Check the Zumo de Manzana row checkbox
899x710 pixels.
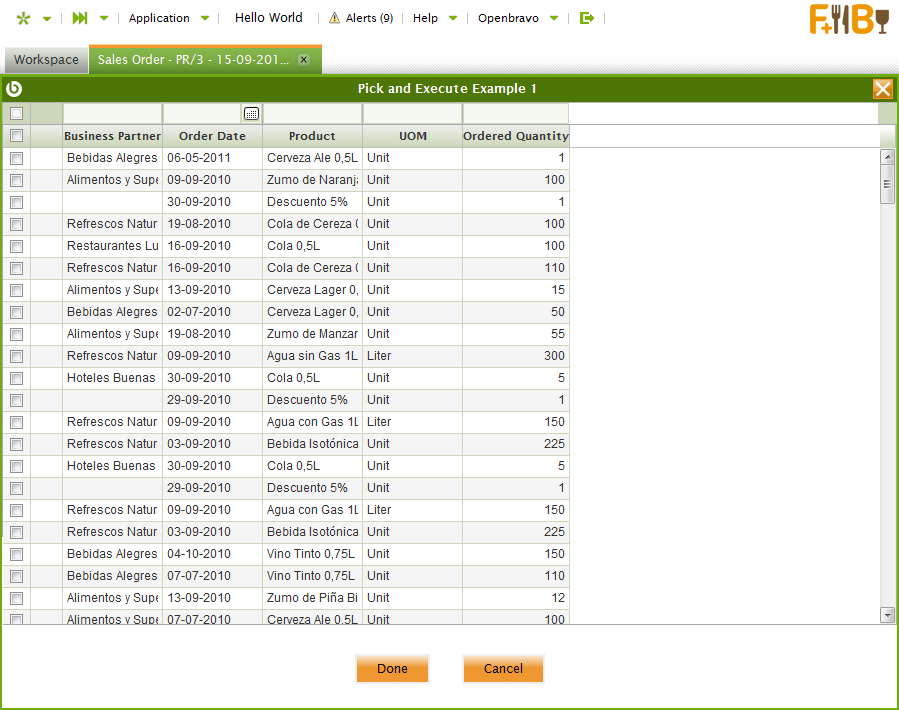tap(17, 334)
